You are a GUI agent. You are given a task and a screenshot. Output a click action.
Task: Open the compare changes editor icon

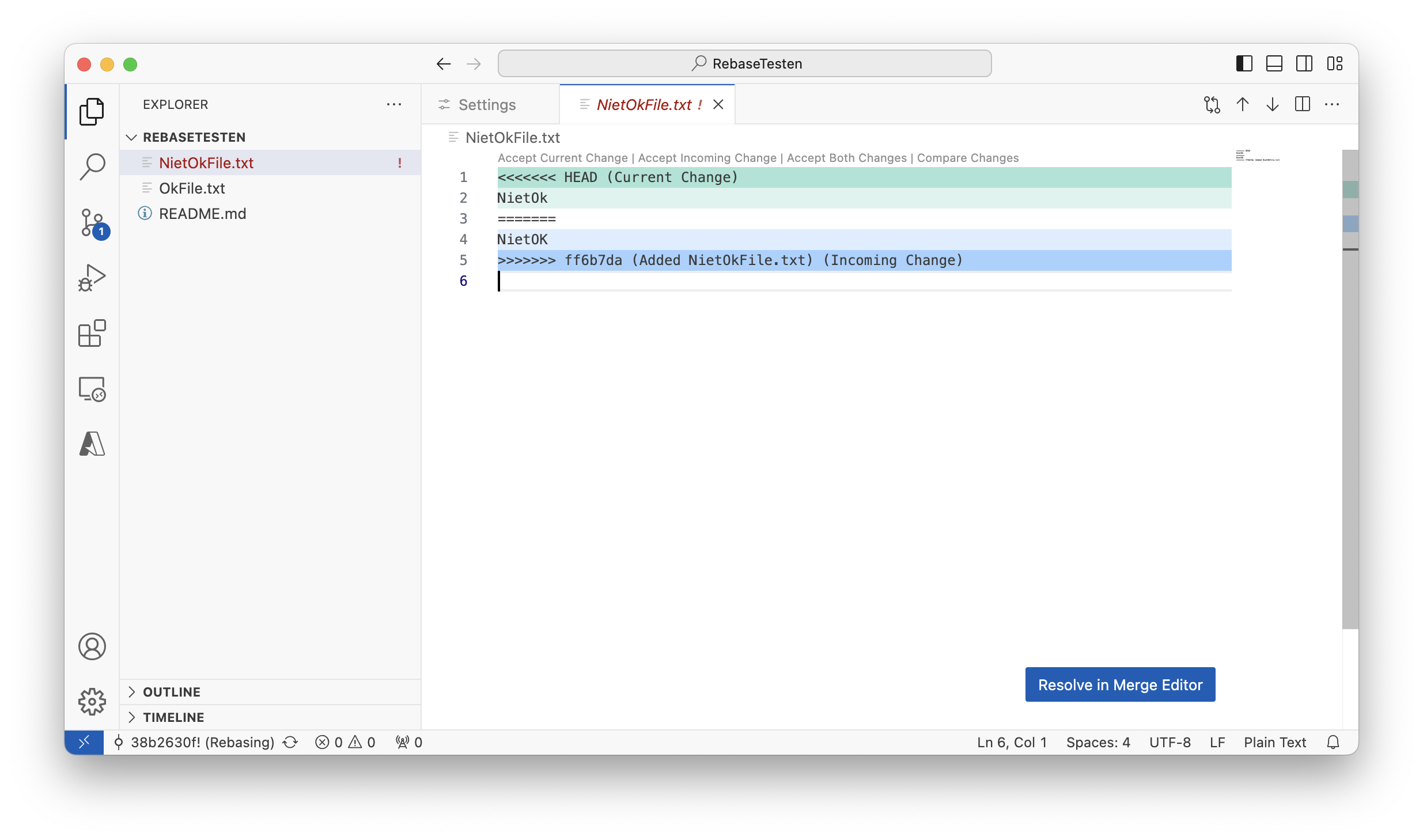click(x=1212, y=104)
